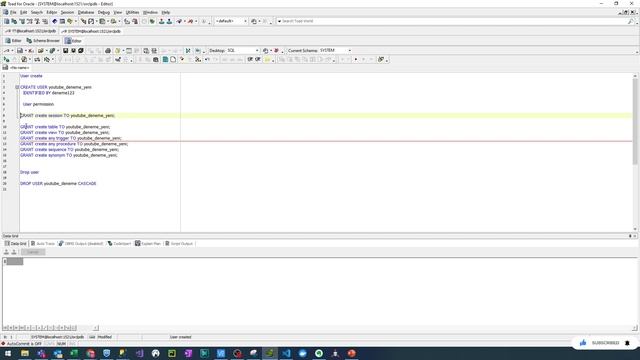Screen dimensions: 640x360
Task: Open the default workspace dropdown
Action: click(231, 21)
